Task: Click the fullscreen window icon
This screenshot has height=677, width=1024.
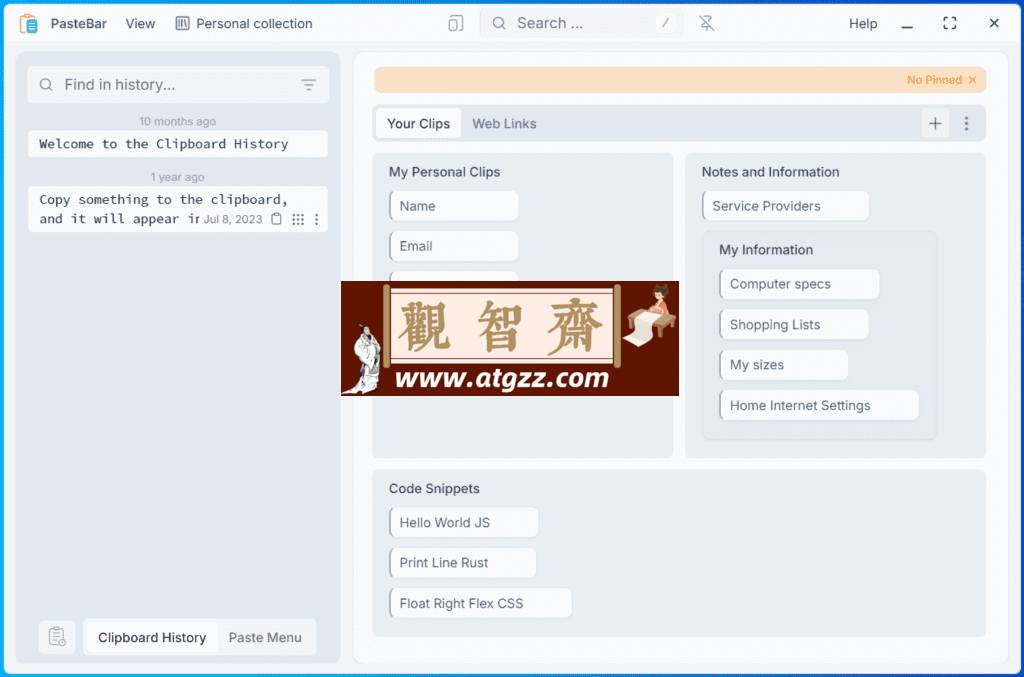Action: point(950,24)
